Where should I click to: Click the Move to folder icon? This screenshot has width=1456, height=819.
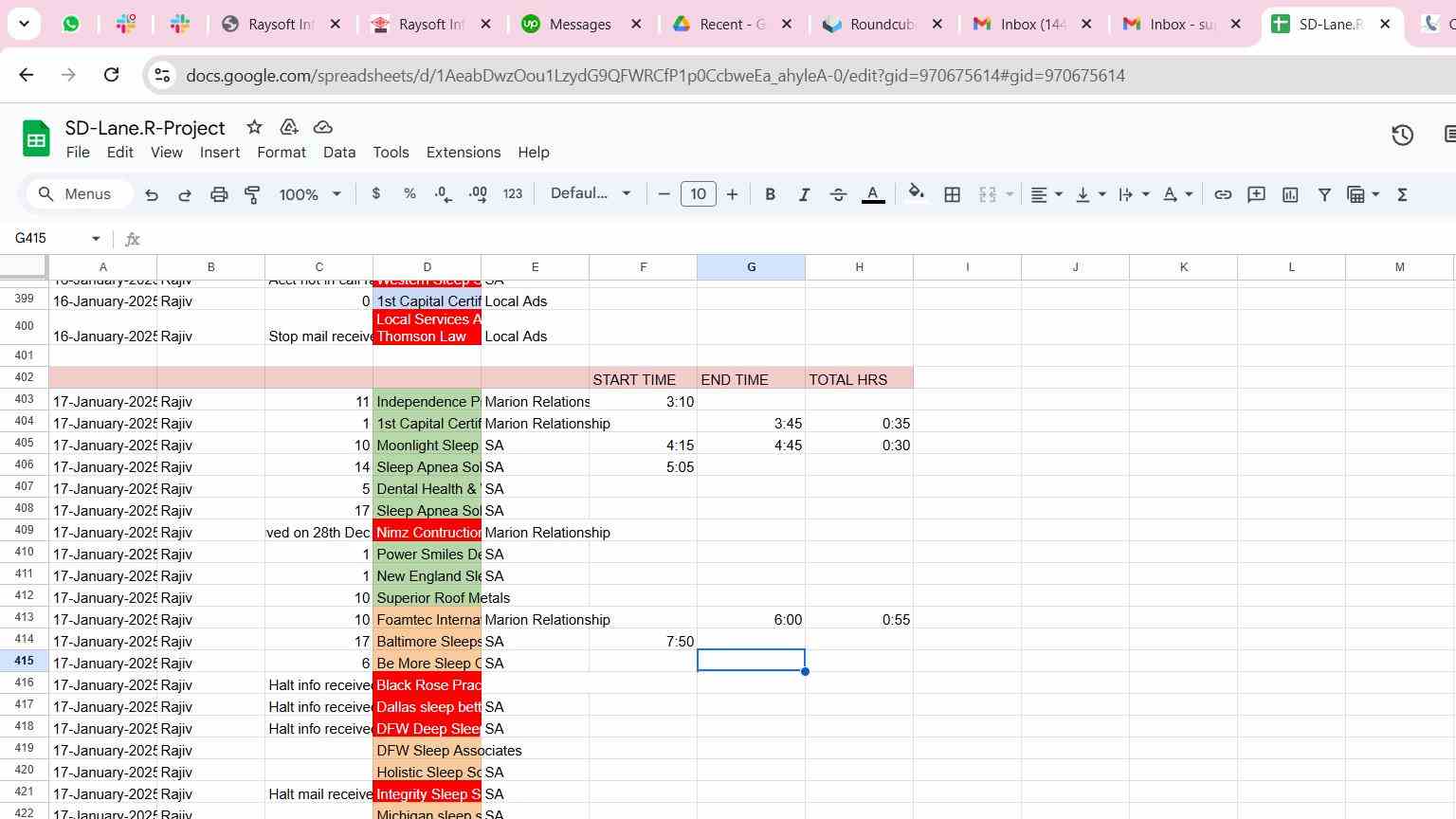(x=289, y=127)
